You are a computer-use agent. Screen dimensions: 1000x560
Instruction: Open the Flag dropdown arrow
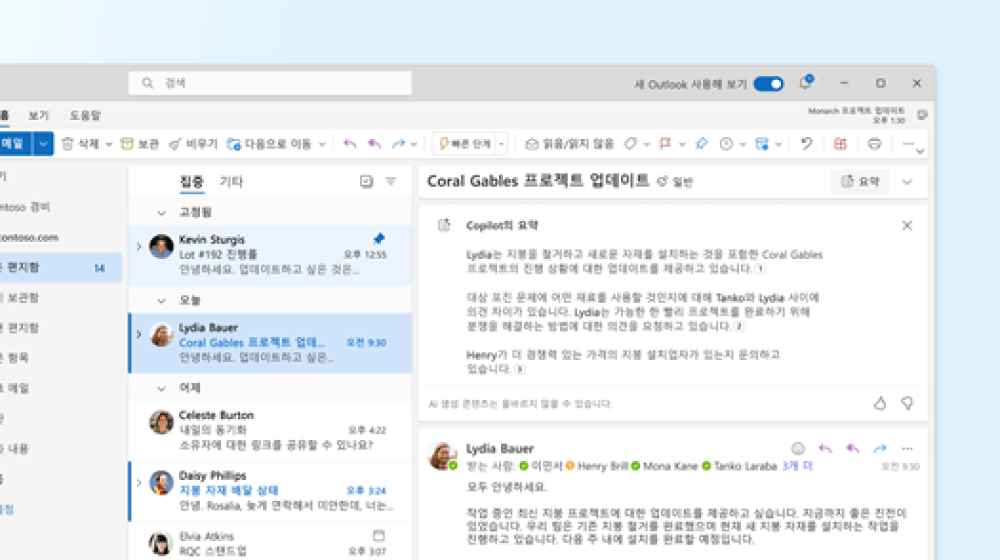pos(682,144)
